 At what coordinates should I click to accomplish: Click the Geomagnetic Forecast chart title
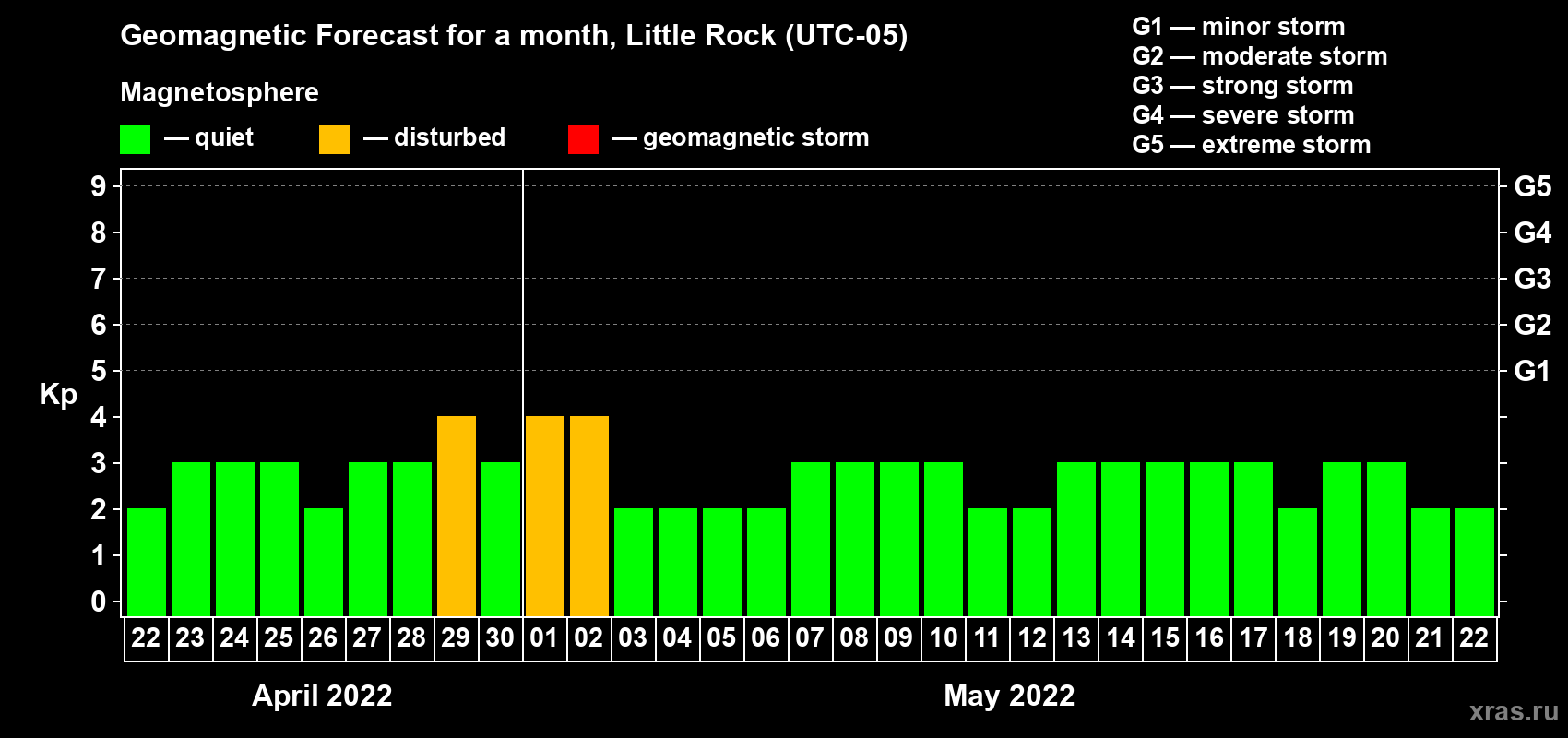pyautogui.click(x=514, y=36)
